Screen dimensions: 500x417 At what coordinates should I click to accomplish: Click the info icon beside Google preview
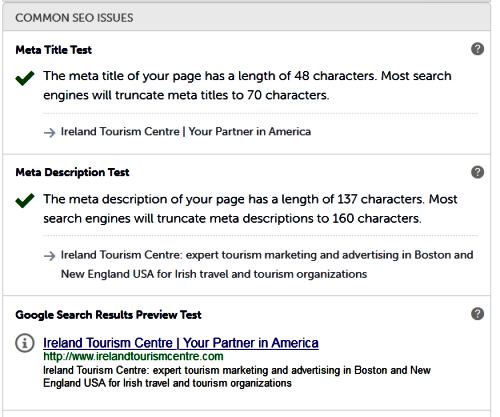(x=25, y=343)
